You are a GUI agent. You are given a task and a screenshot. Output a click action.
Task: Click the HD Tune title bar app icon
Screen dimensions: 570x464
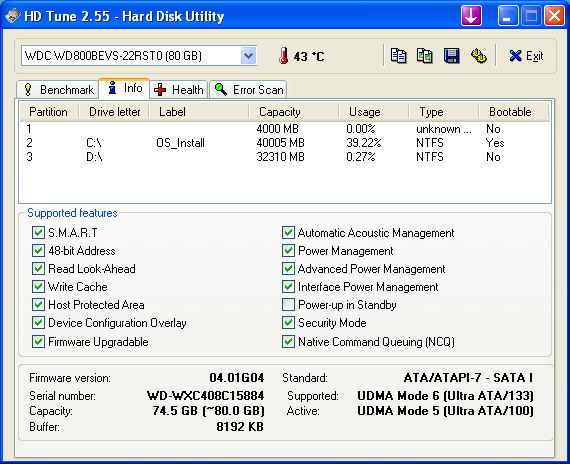12,16
